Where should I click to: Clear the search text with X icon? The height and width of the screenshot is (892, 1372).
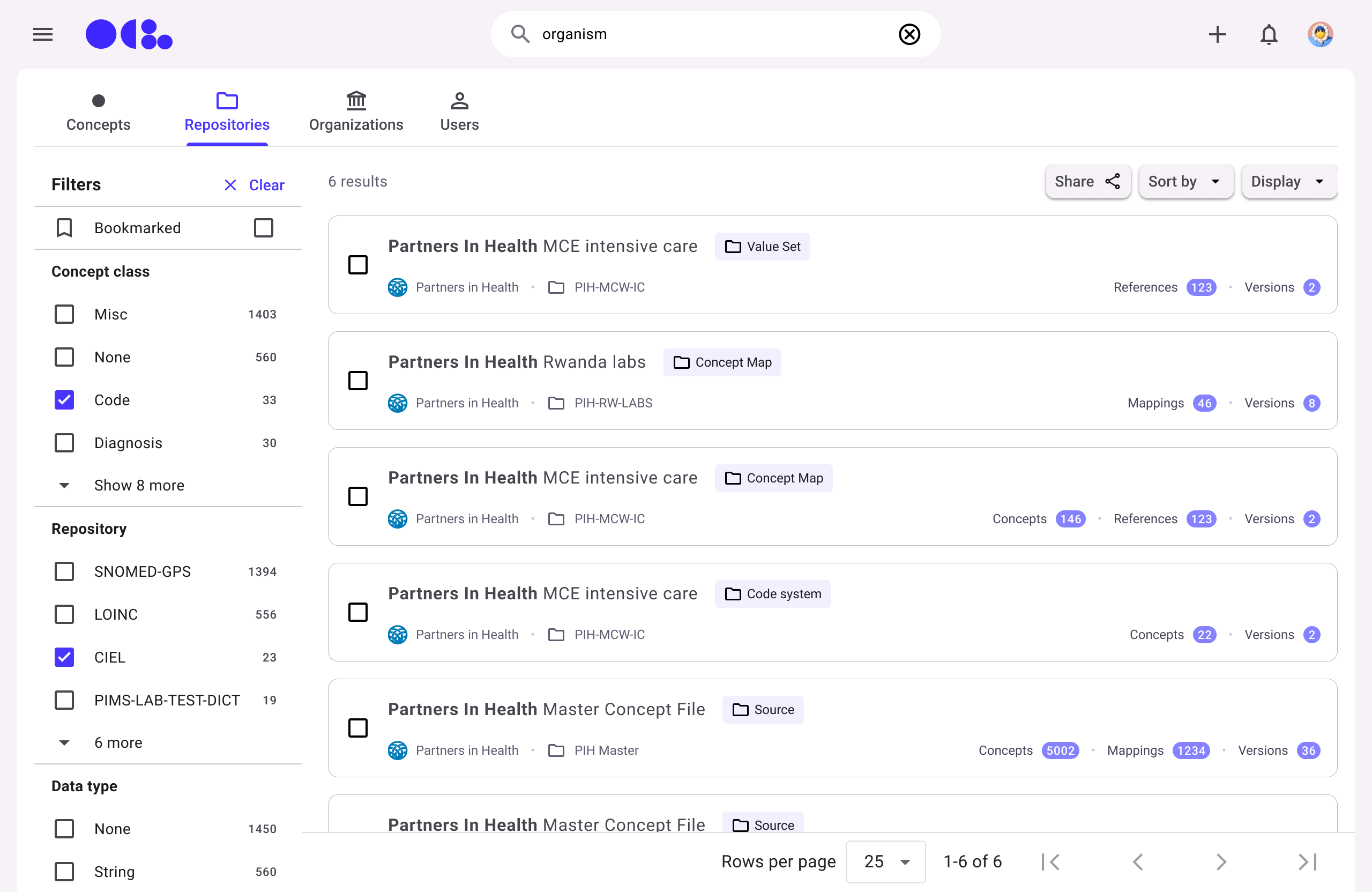909,35
